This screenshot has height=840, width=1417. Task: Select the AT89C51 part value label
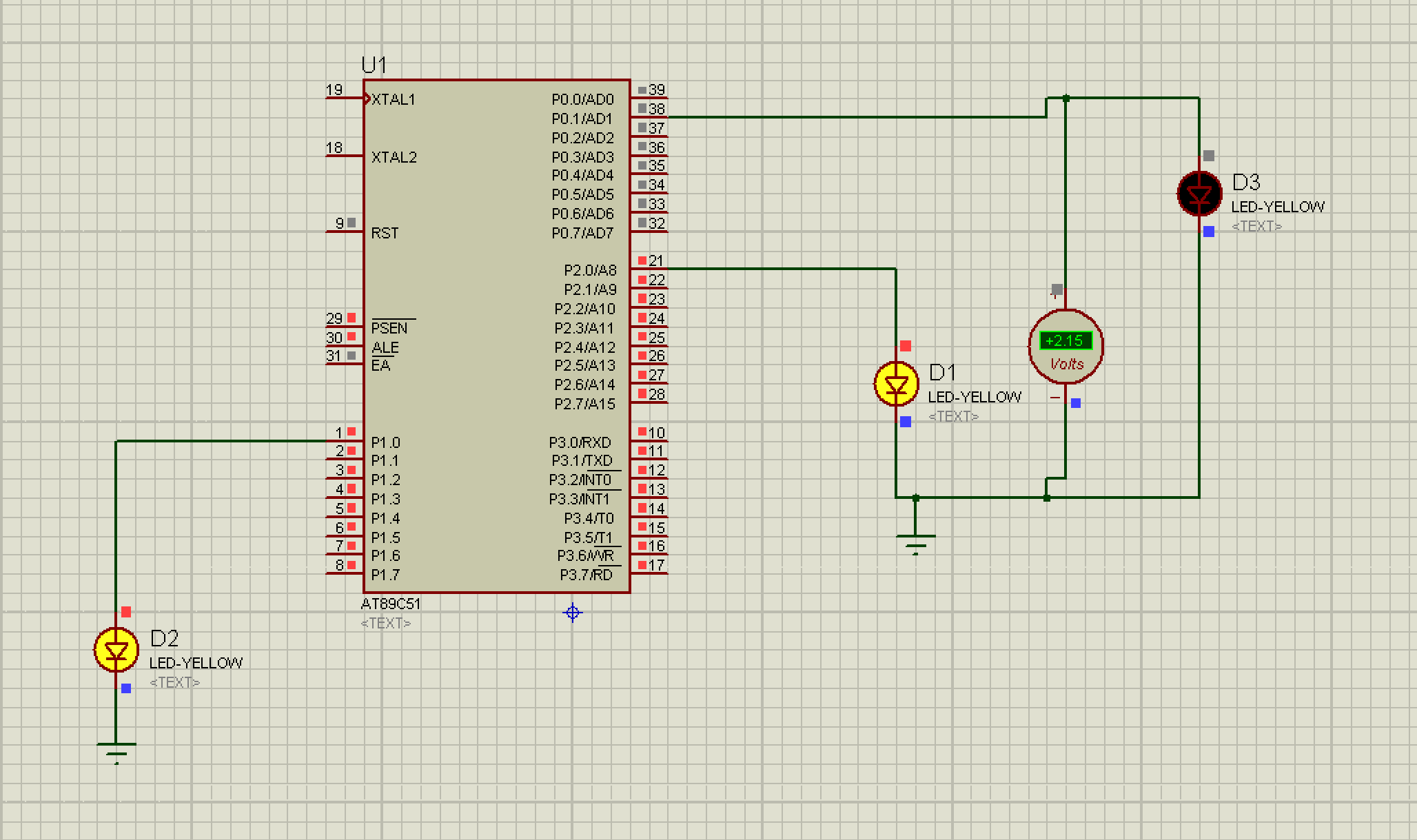391,604
